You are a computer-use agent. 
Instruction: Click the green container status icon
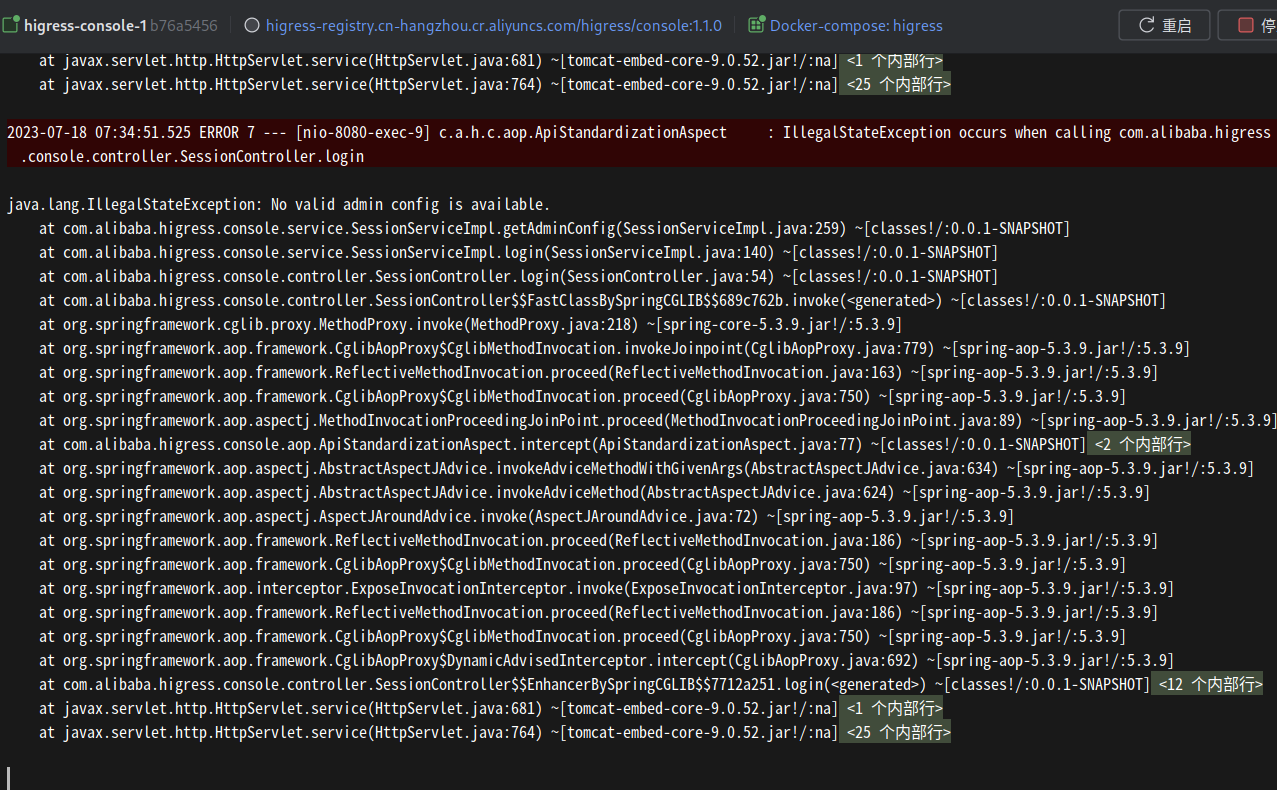point(10,24)
